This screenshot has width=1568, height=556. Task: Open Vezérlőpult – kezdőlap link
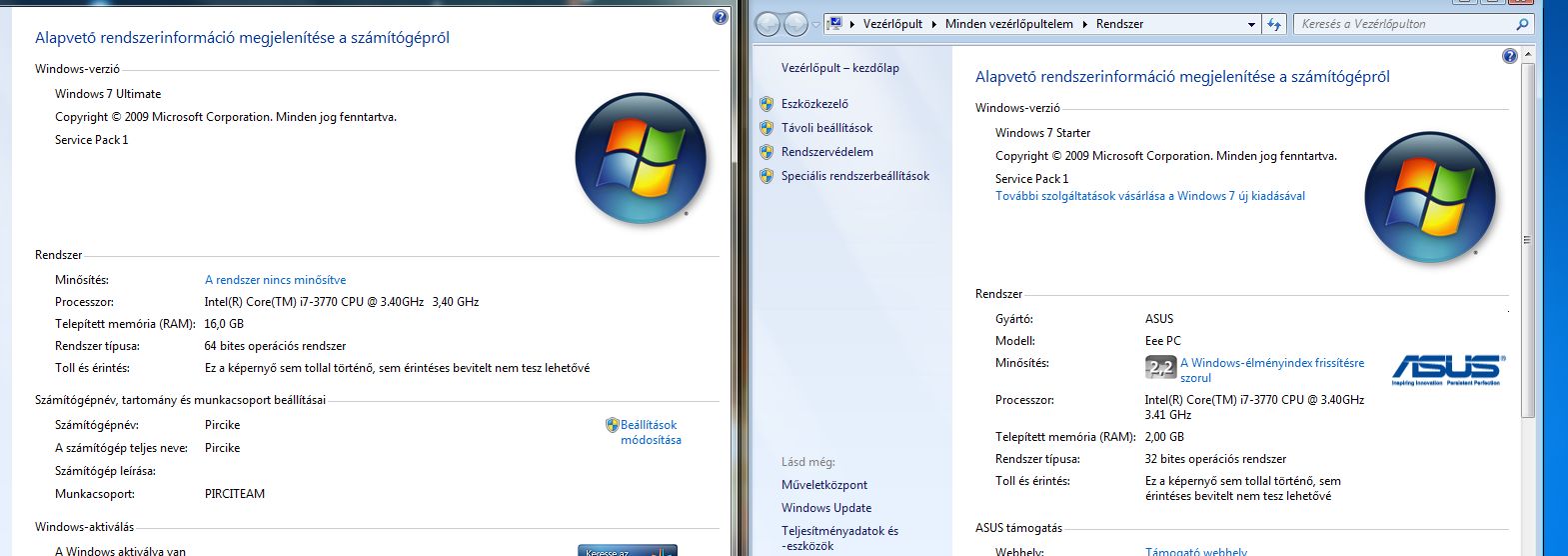(x=840, y=68)
